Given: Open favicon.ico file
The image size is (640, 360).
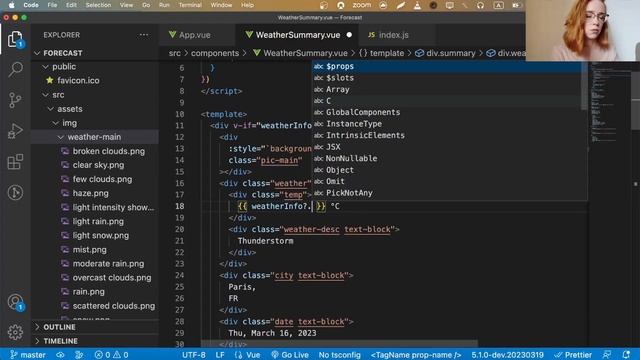Looking at the screenshot, I should 95,80.
